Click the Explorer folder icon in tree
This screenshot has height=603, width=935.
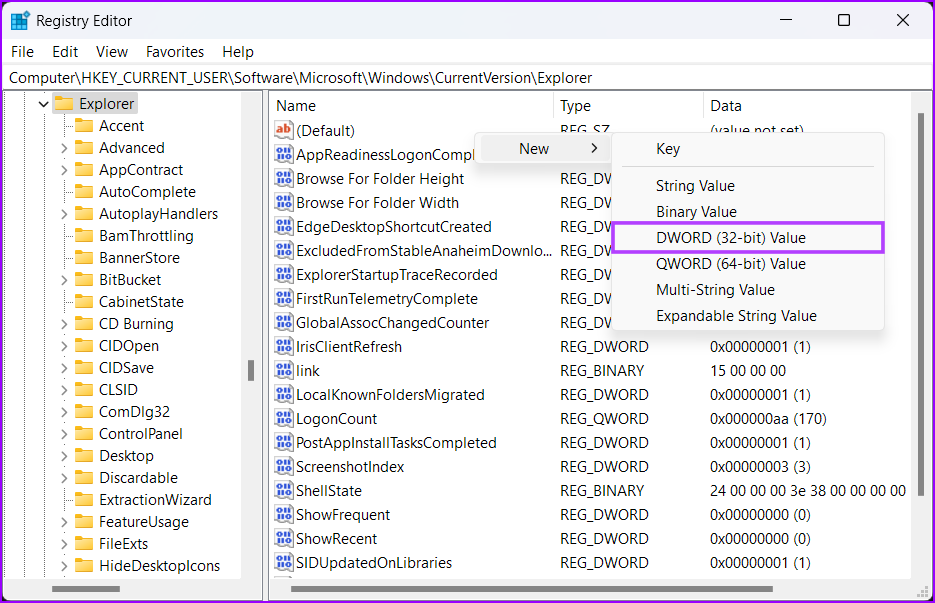64,104
